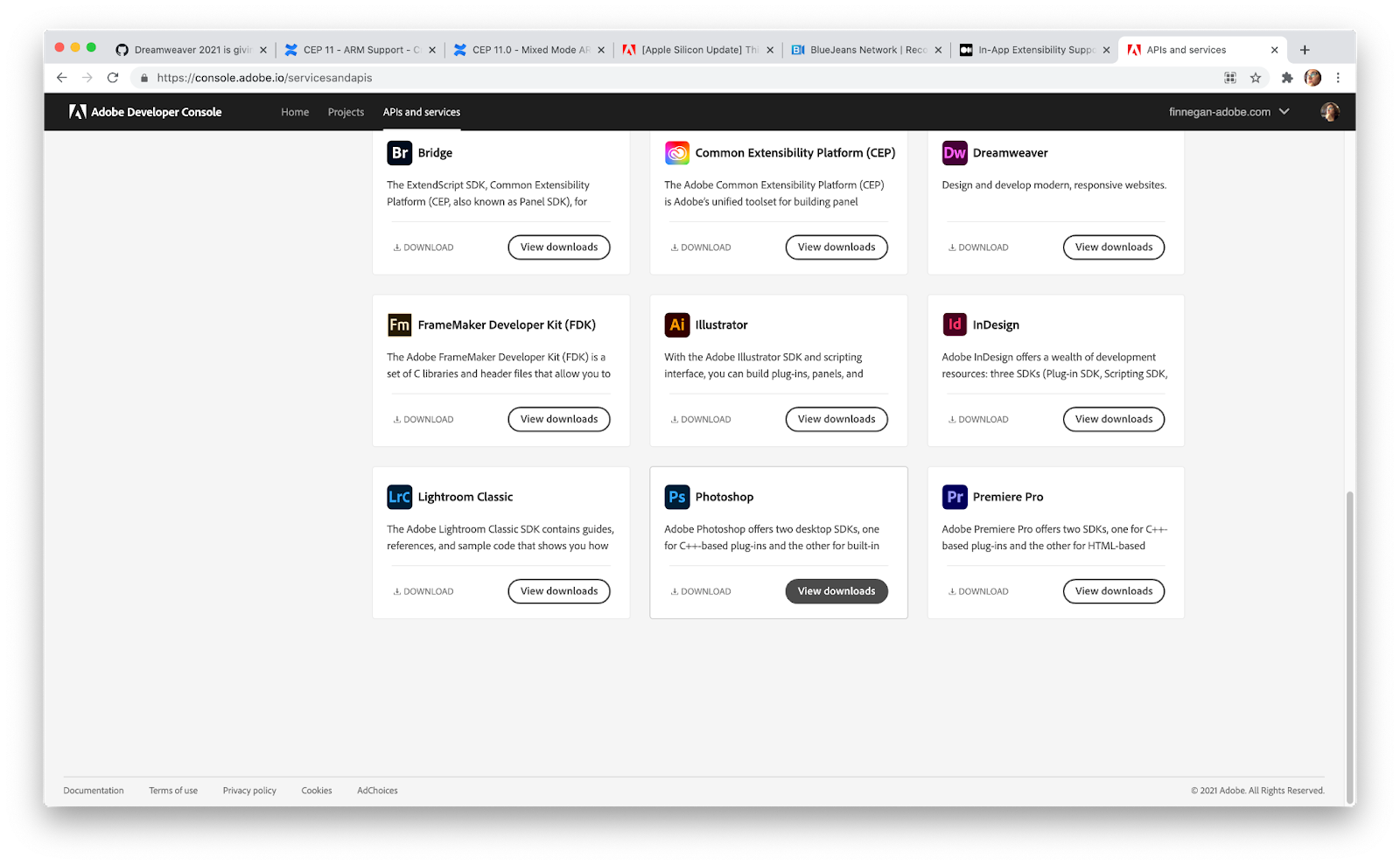The height and width of the screenshot is (865, 1400).
Task: View downloads for Photoshop
Action: [x=836, y=591]
